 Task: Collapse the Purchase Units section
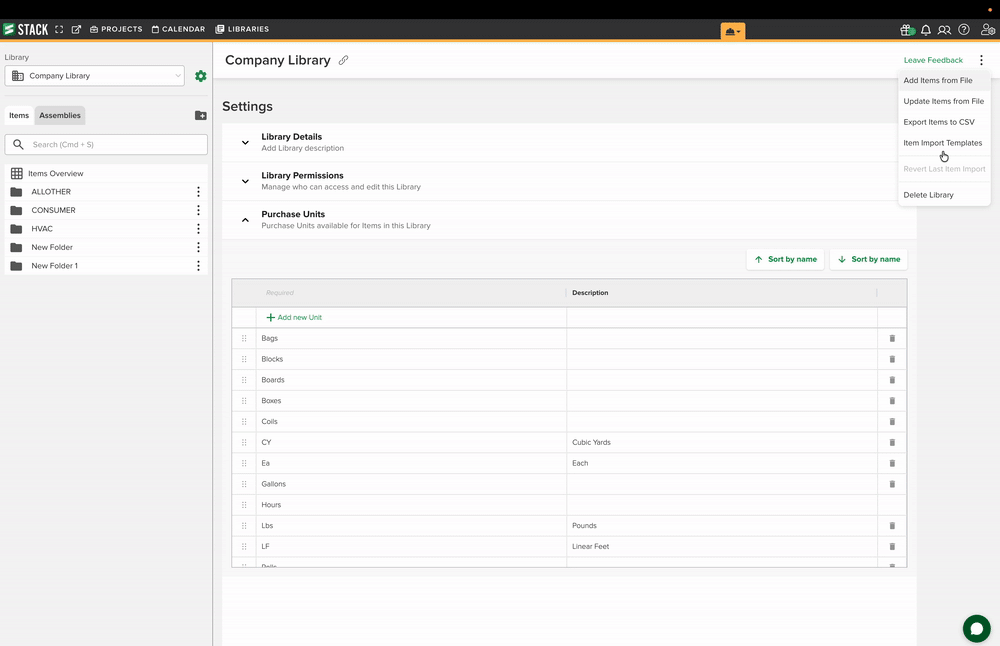pos(245,220)
